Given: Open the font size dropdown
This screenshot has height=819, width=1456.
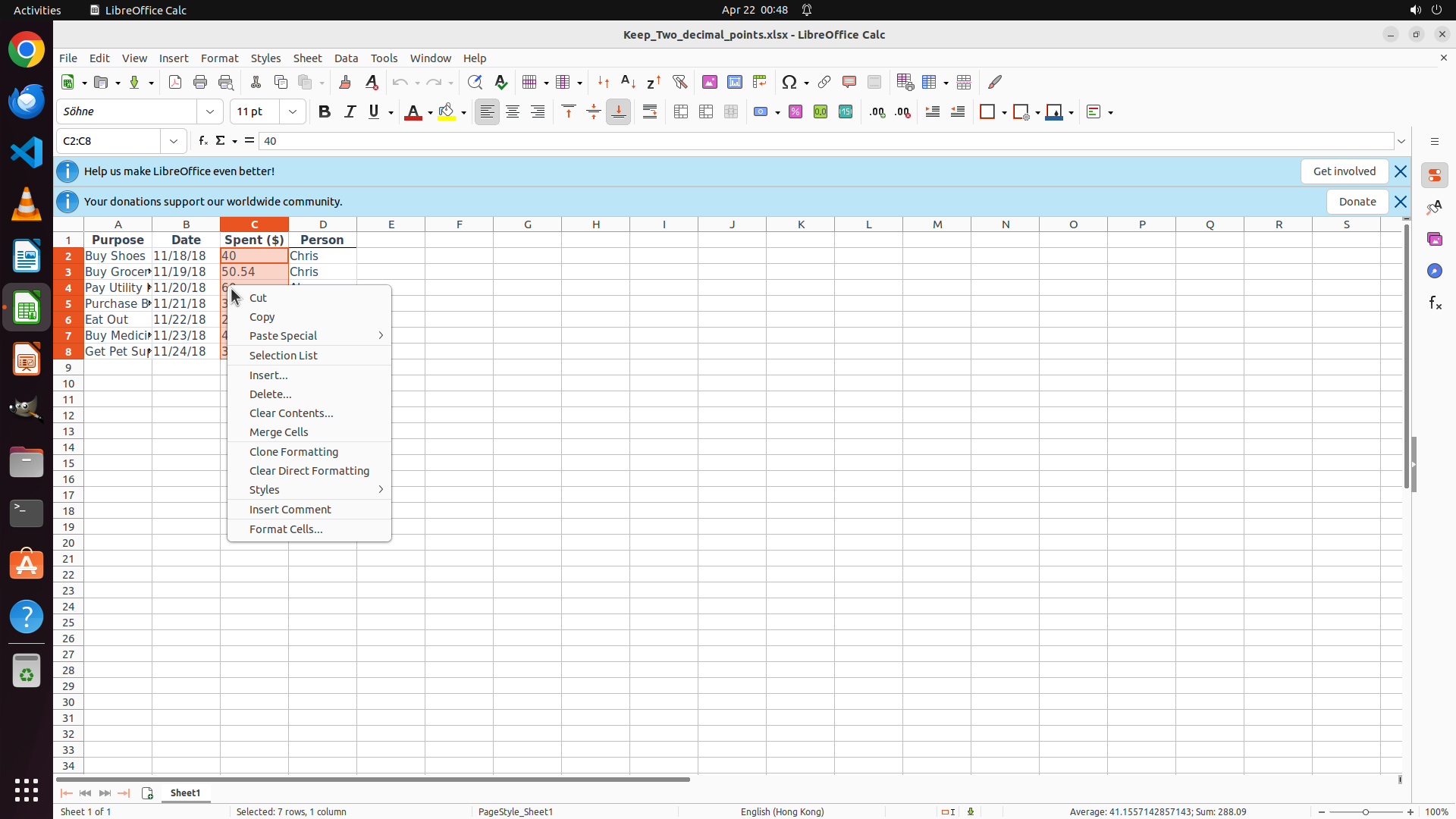Looking at the screenshot, I should click(x=293, y=111).
